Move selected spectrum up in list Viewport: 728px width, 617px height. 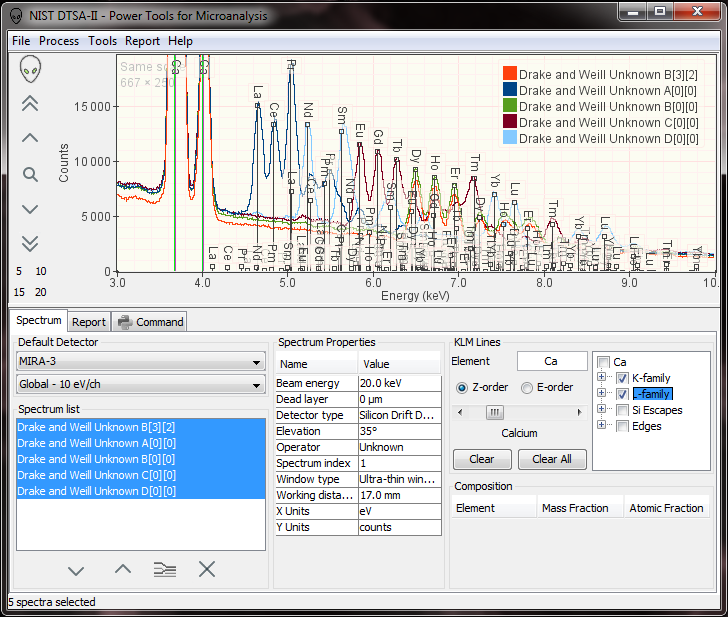123,569
